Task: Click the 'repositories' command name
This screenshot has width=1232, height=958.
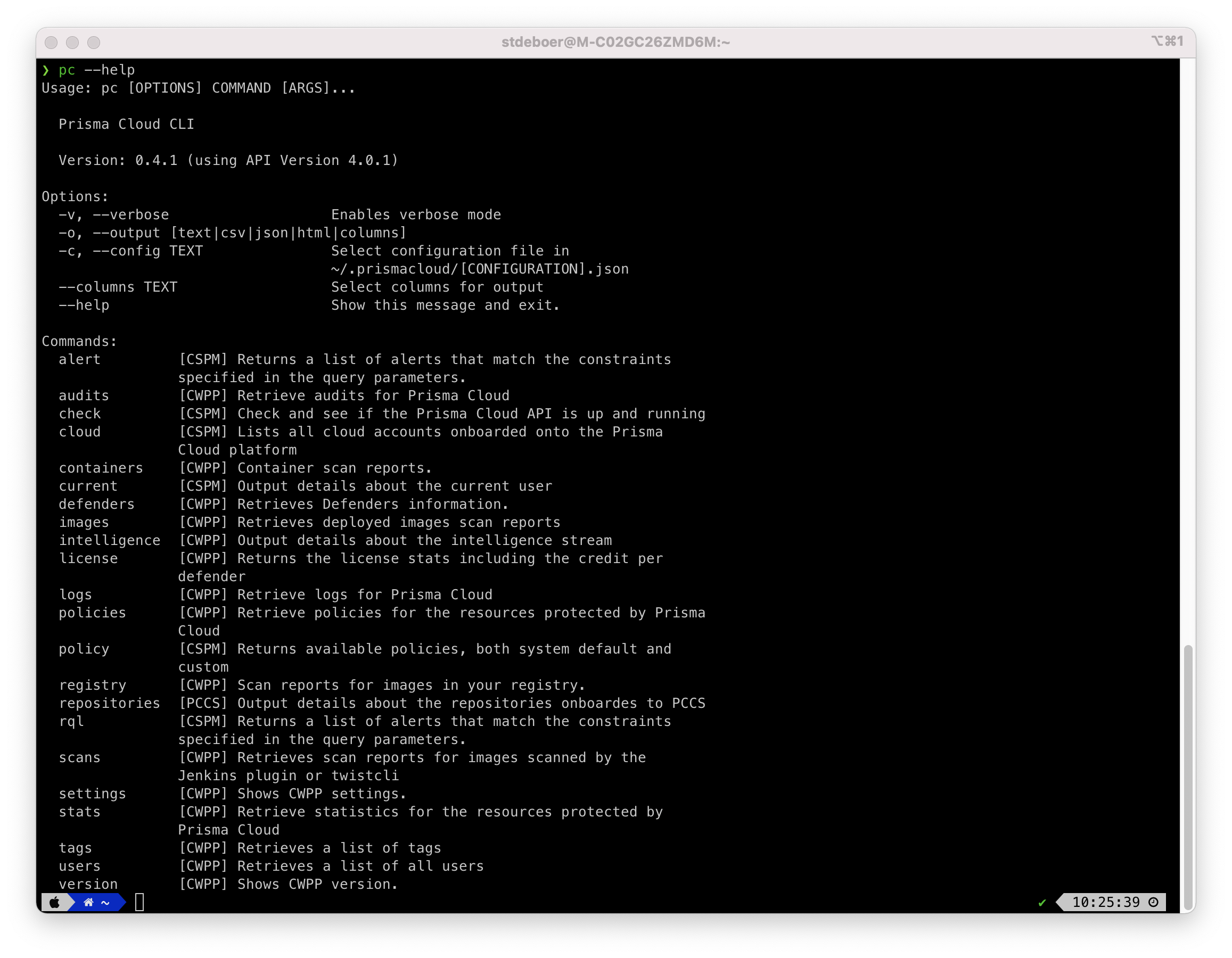Action: [x=110, y=703]
